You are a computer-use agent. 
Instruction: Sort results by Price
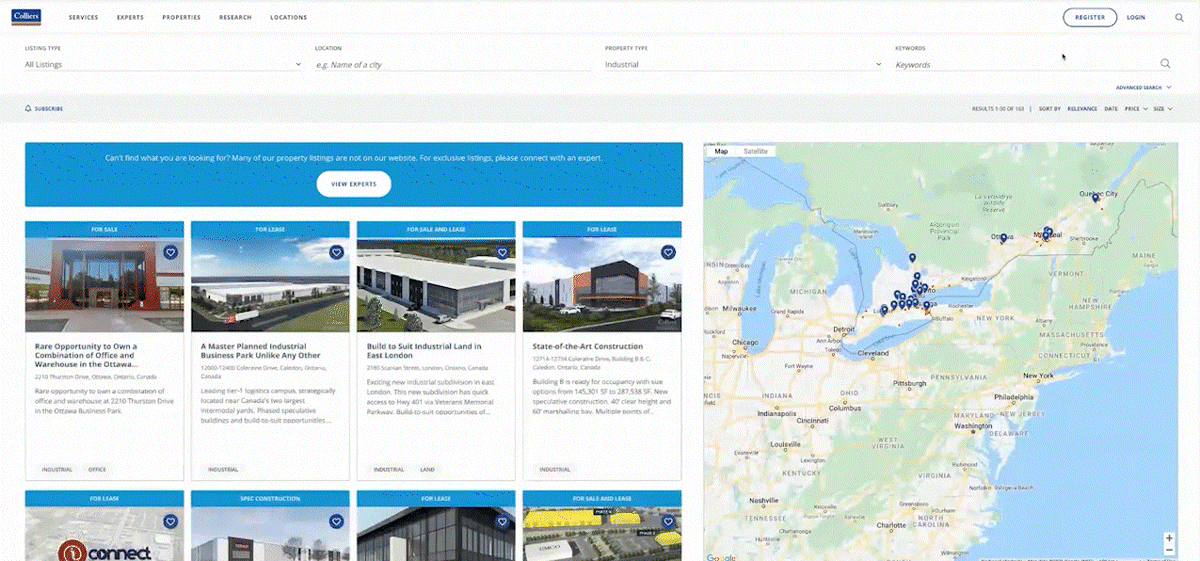point(1134,108)
